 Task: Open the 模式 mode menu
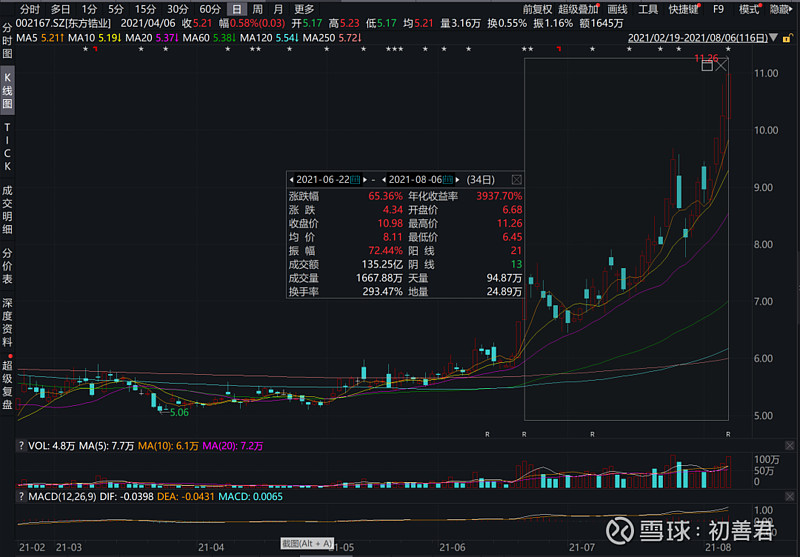tap(749, 9)
